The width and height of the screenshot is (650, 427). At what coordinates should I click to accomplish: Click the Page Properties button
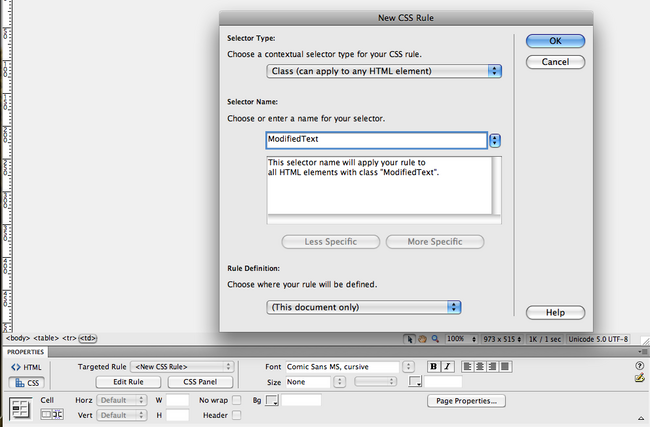467,401
